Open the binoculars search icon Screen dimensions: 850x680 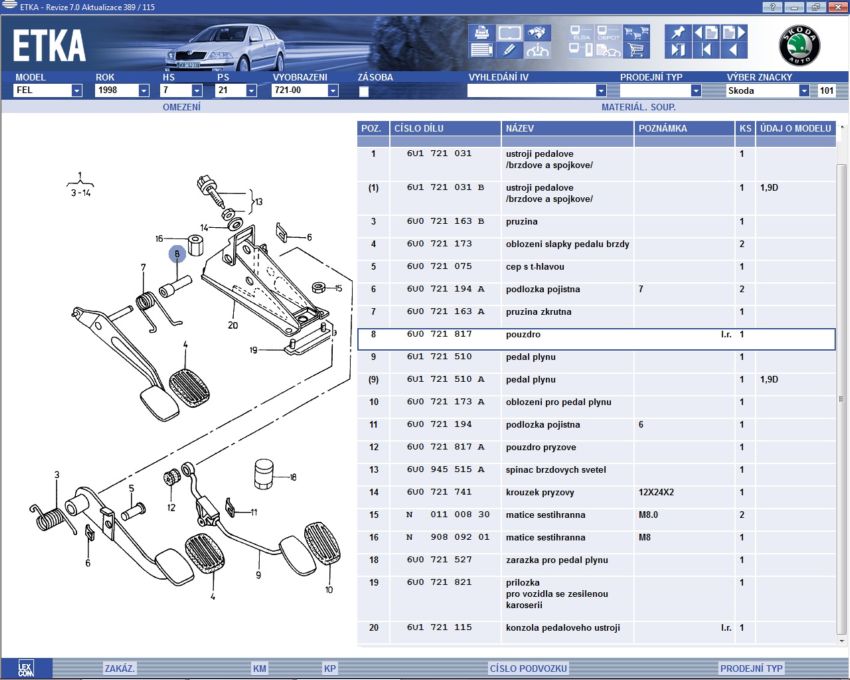tap(537, 33)
